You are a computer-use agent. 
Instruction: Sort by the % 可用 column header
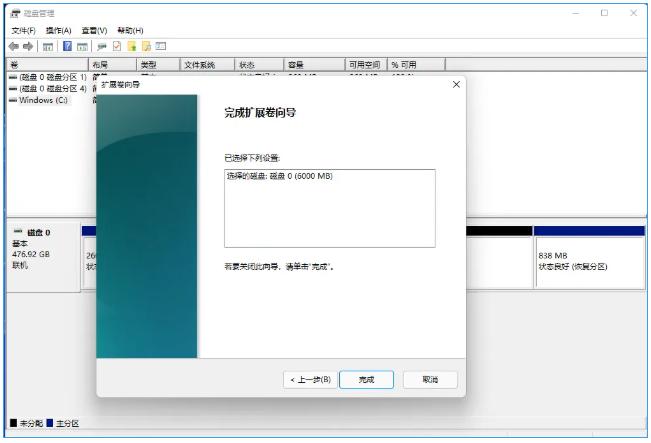coord(416,65)
